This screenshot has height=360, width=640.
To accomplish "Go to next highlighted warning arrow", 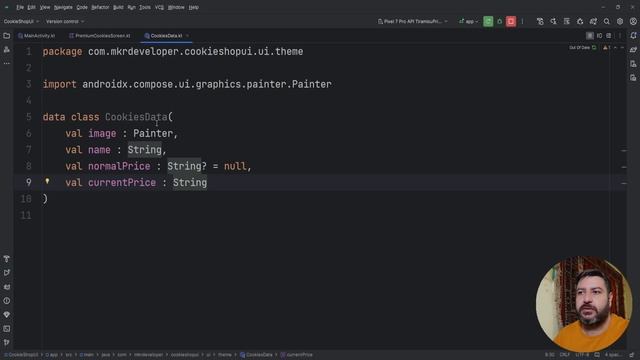I will pyautogui.click(x=622, y=48).
